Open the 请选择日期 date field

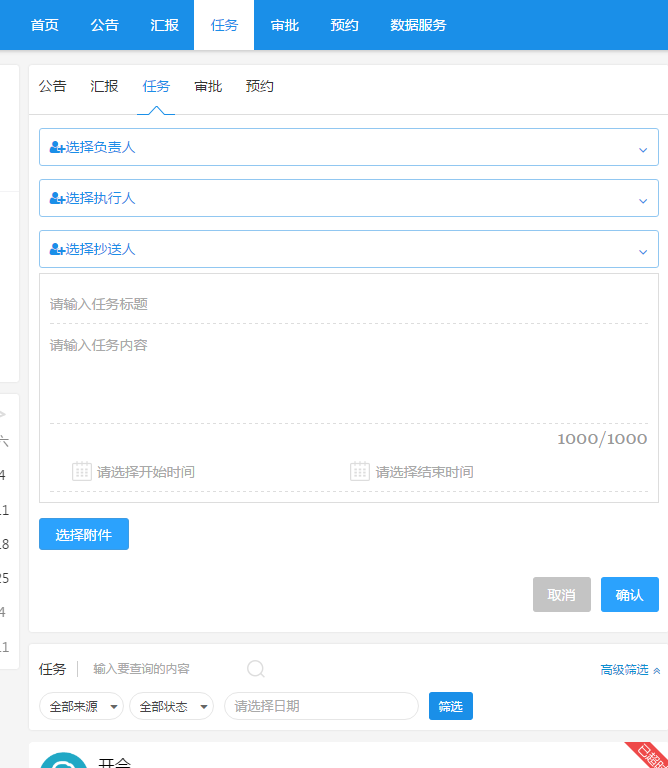coord(321,706)
